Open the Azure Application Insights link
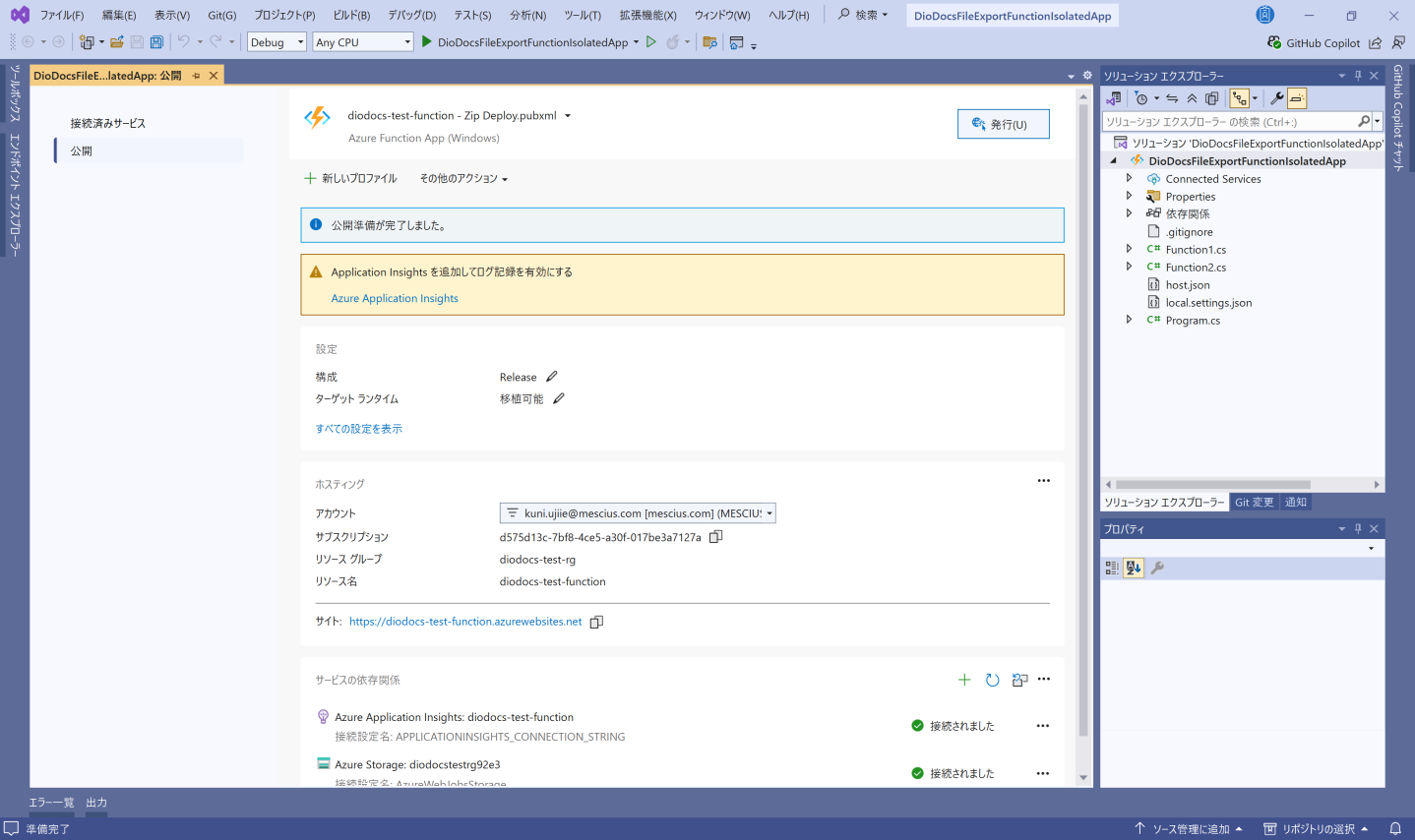Viewport: 1415px width, 840px height. coord(395,299)
